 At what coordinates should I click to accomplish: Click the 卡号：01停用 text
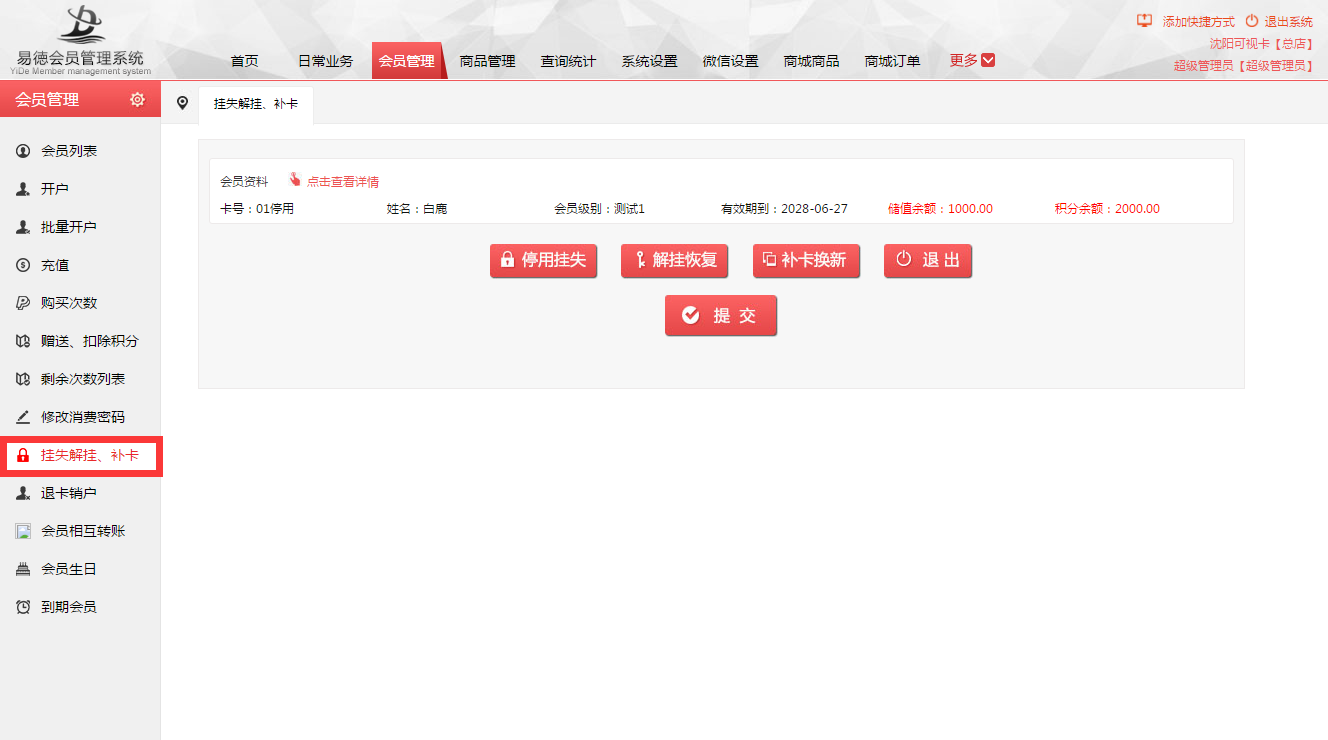(x=257, y=209)
